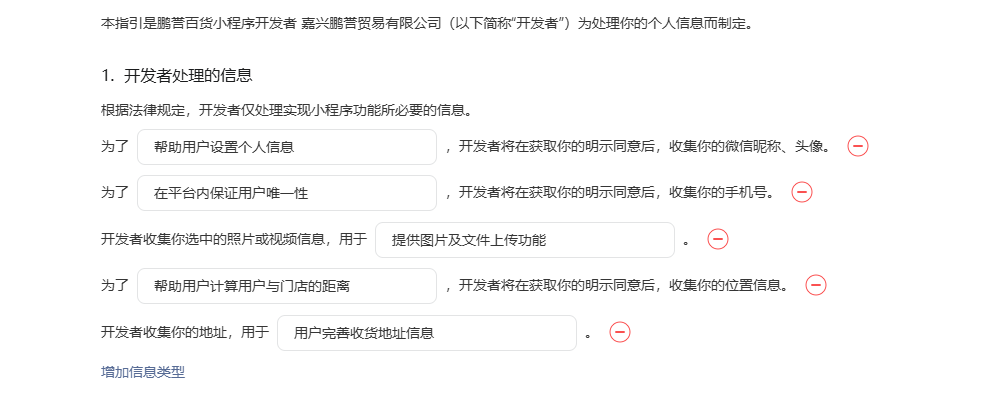Delete the 手机号 collection row
This screenshot has height=398, width=981.
coord(802,192)
